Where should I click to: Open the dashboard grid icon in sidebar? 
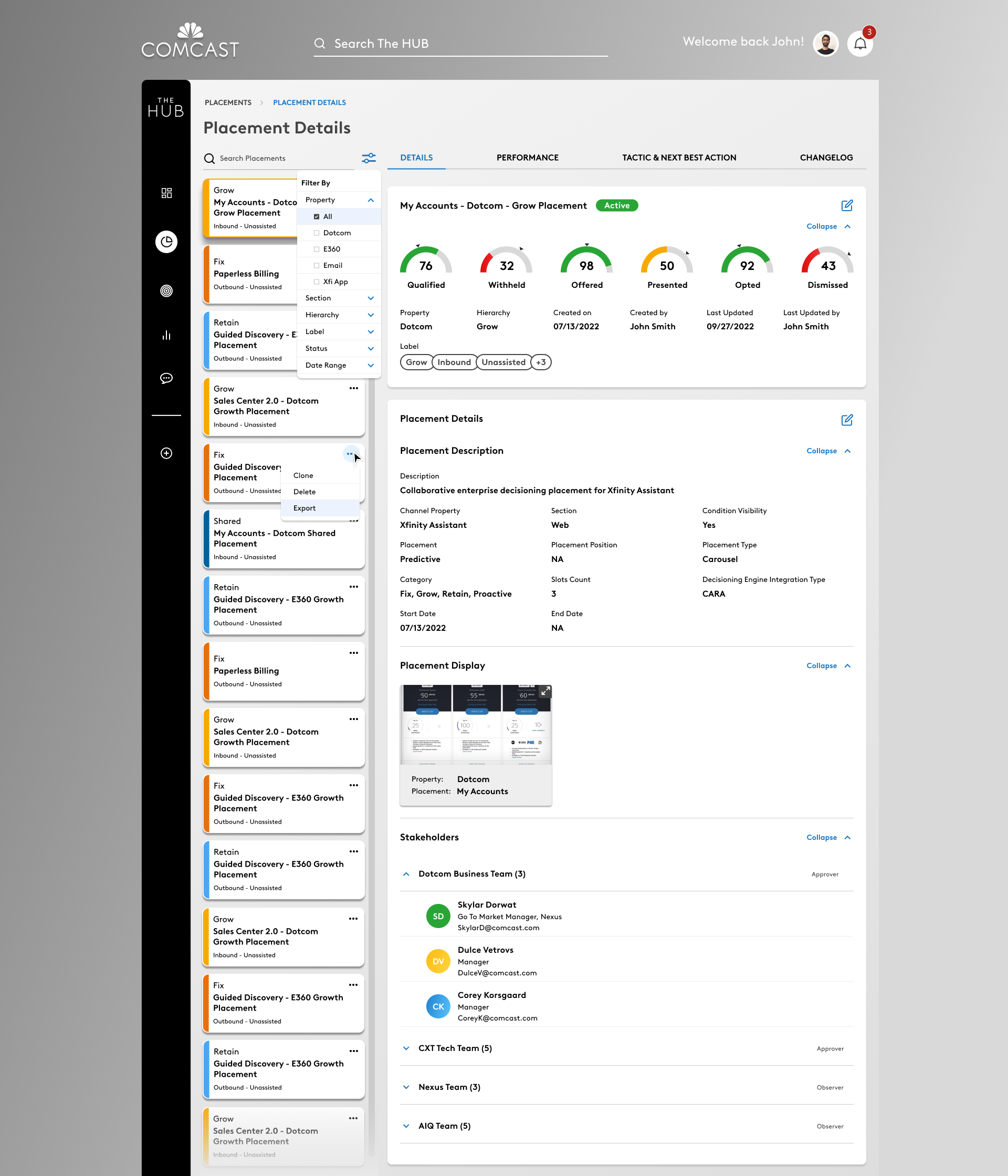(x=166, y=193)
